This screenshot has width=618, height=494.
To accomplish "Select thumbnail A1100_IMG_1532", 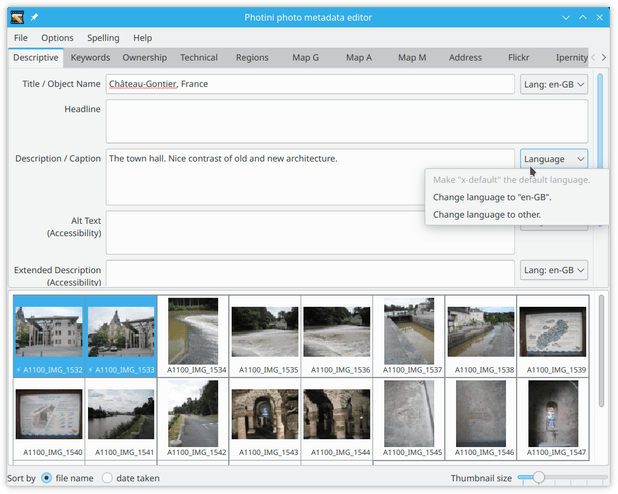I will pyautogui.click(x=49, y=336).
